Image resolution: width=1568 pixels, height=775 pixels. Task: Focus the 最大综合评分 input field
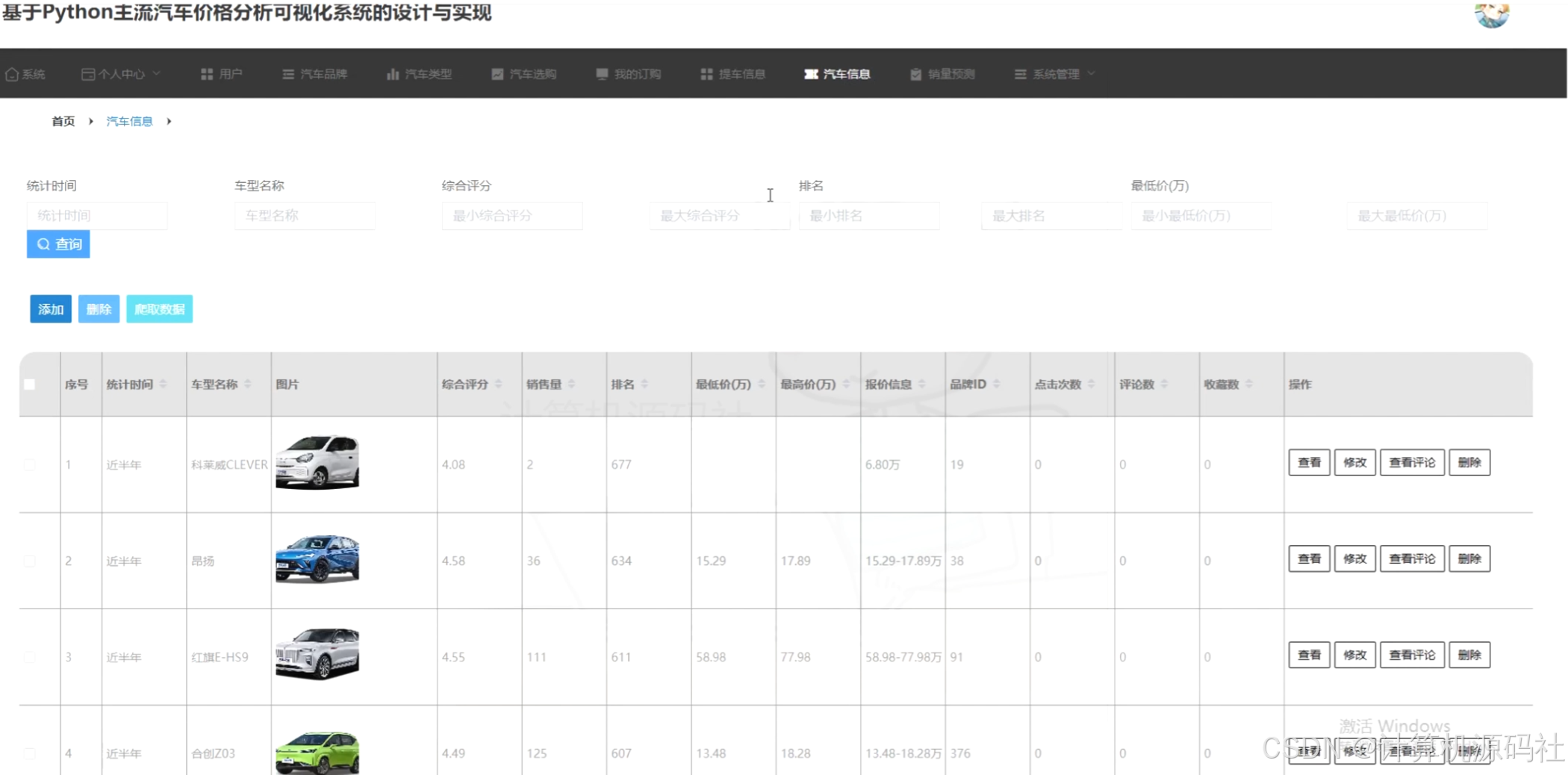[720, 216]
